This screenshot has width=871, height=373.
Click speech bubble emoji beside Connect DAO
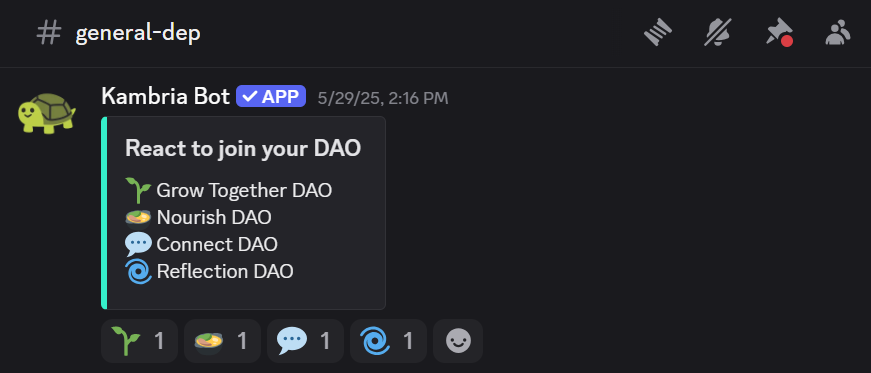tap(138, 244)
